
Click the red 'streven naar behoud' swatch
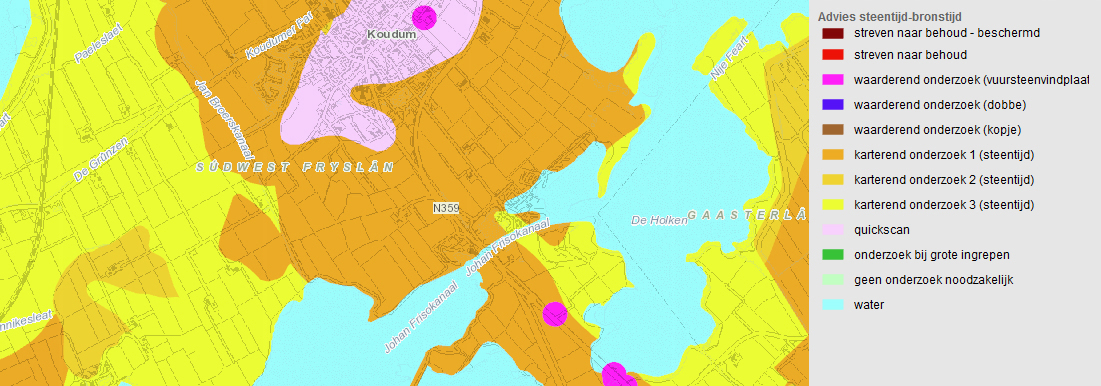[x=833, y=55]
